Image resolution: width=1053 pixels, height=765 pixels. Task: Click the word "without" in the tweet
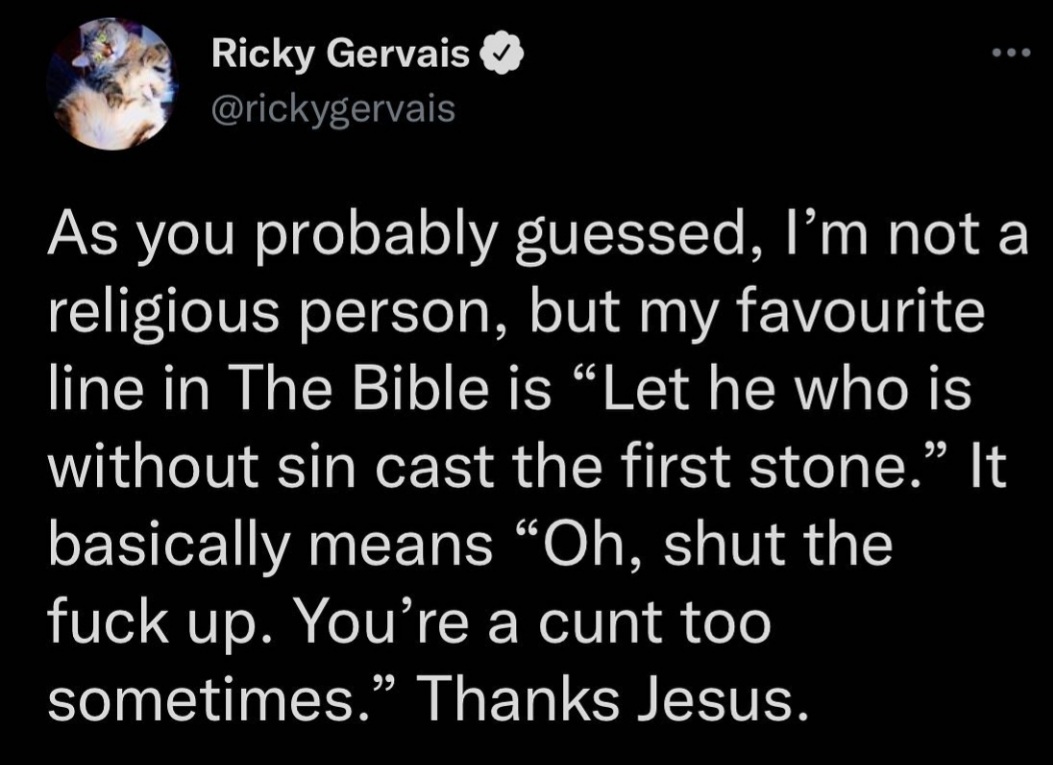153,467
